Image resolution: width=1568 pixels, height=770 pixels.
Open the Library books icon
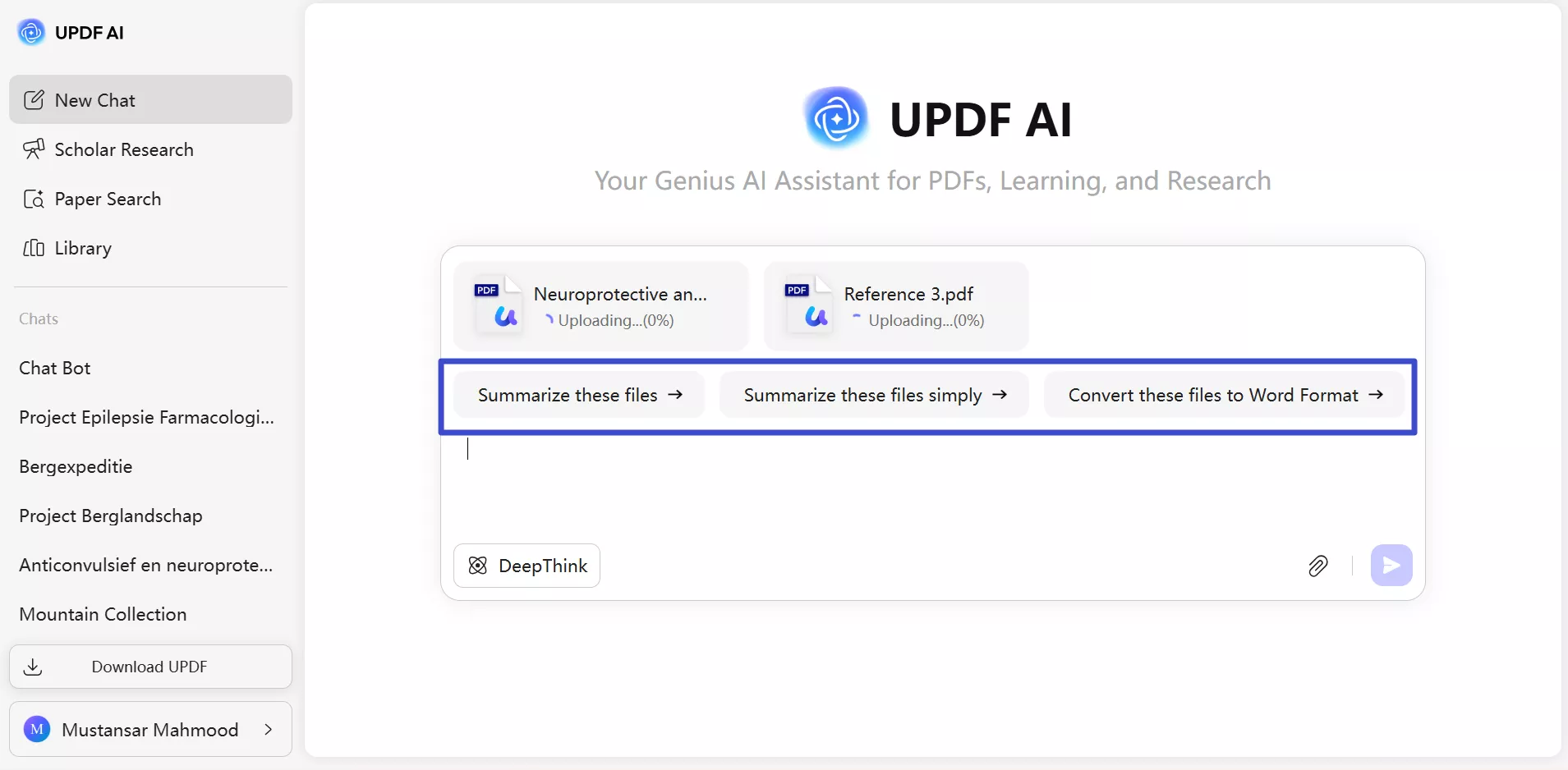click(34, 248)
